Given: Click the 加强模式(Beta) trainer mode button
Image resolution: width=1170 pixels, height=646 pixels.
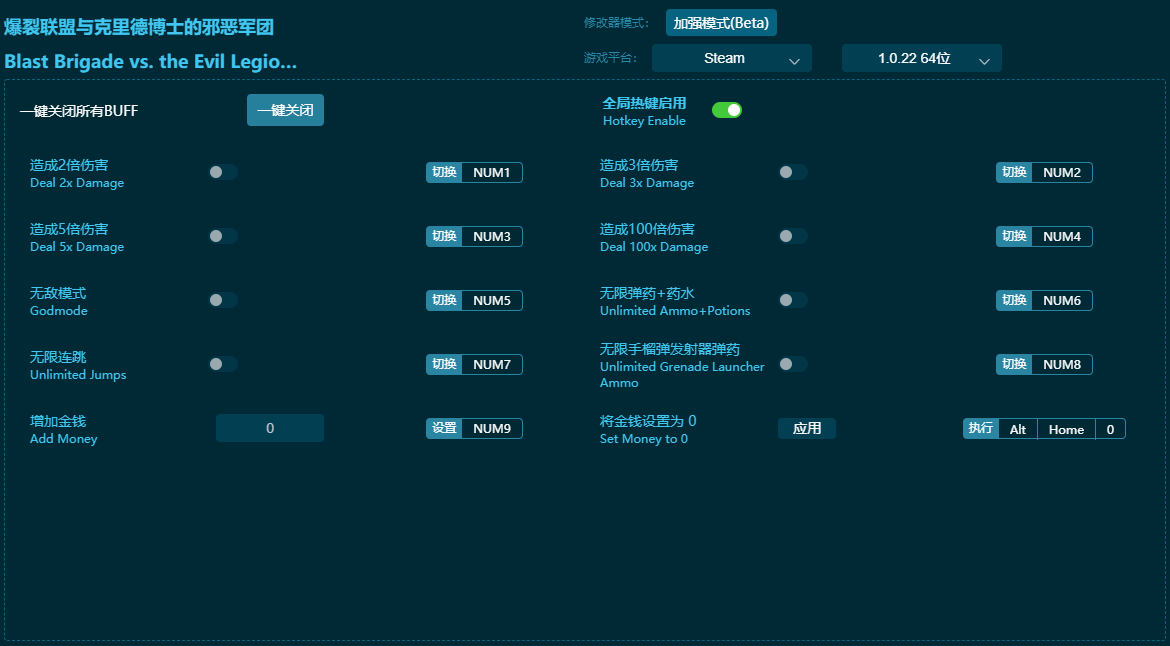Looking at the screenshot, I should [720, 22].
